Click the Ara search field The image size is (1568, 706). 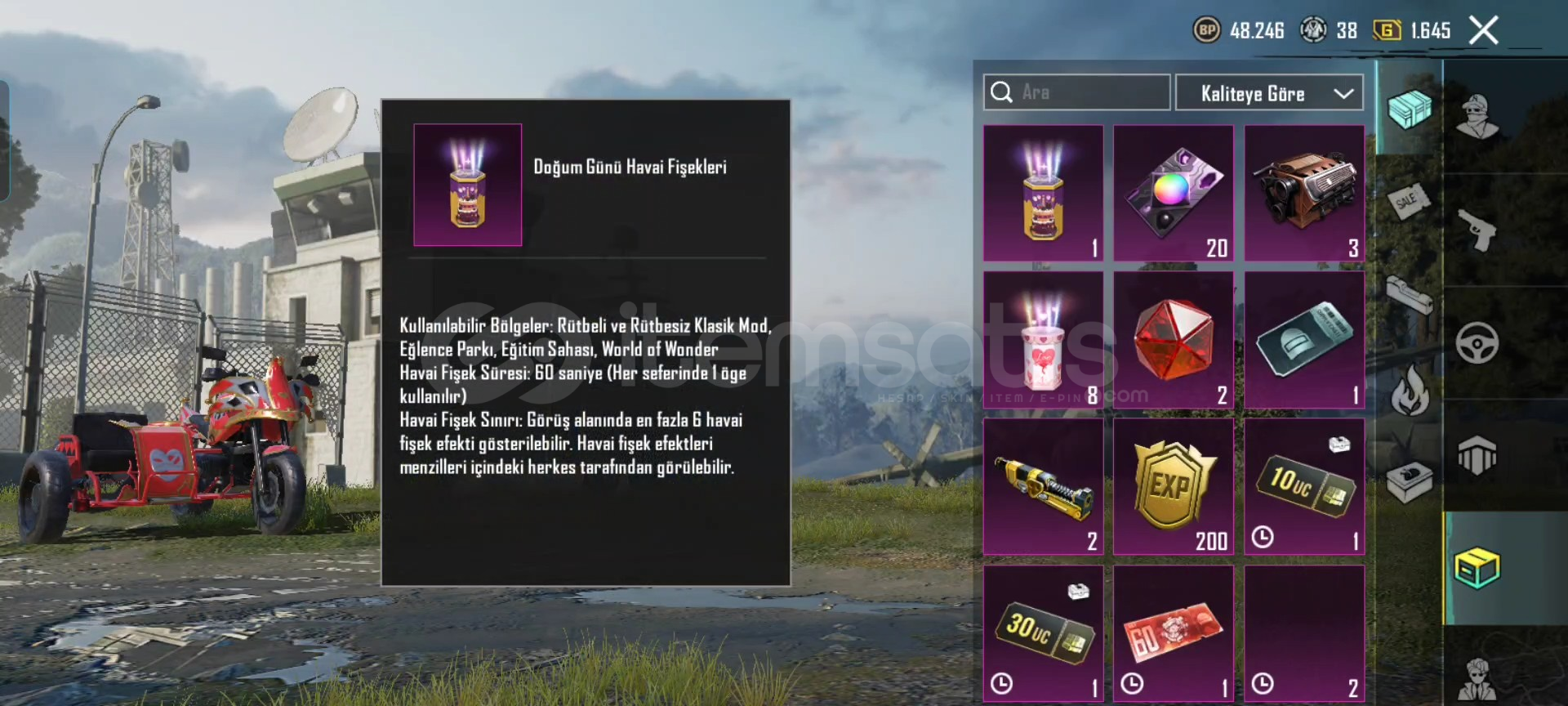(x=1076, y=92)
